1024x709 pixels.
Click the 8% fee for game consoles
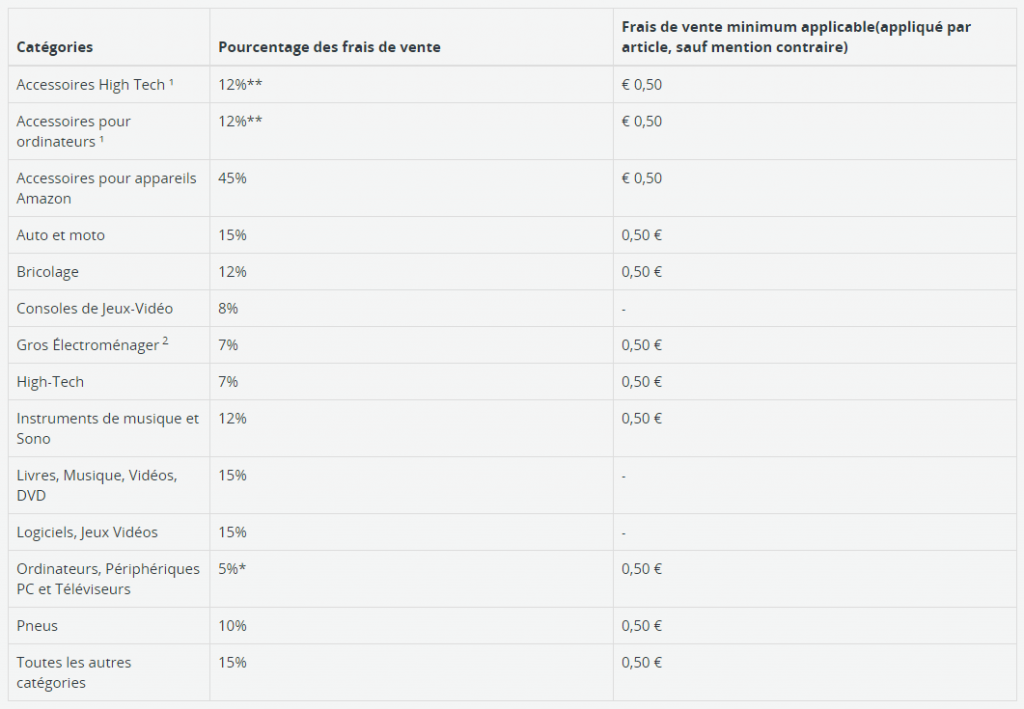point(228,308)
